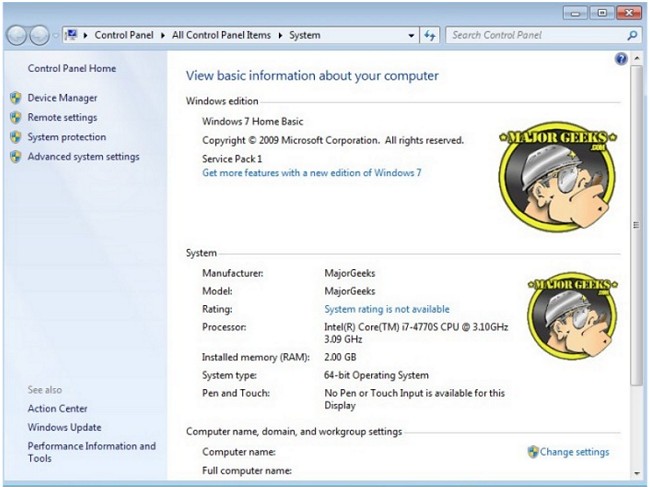
Task: Open the address bar history dropdown
Action: click(411, 36)
